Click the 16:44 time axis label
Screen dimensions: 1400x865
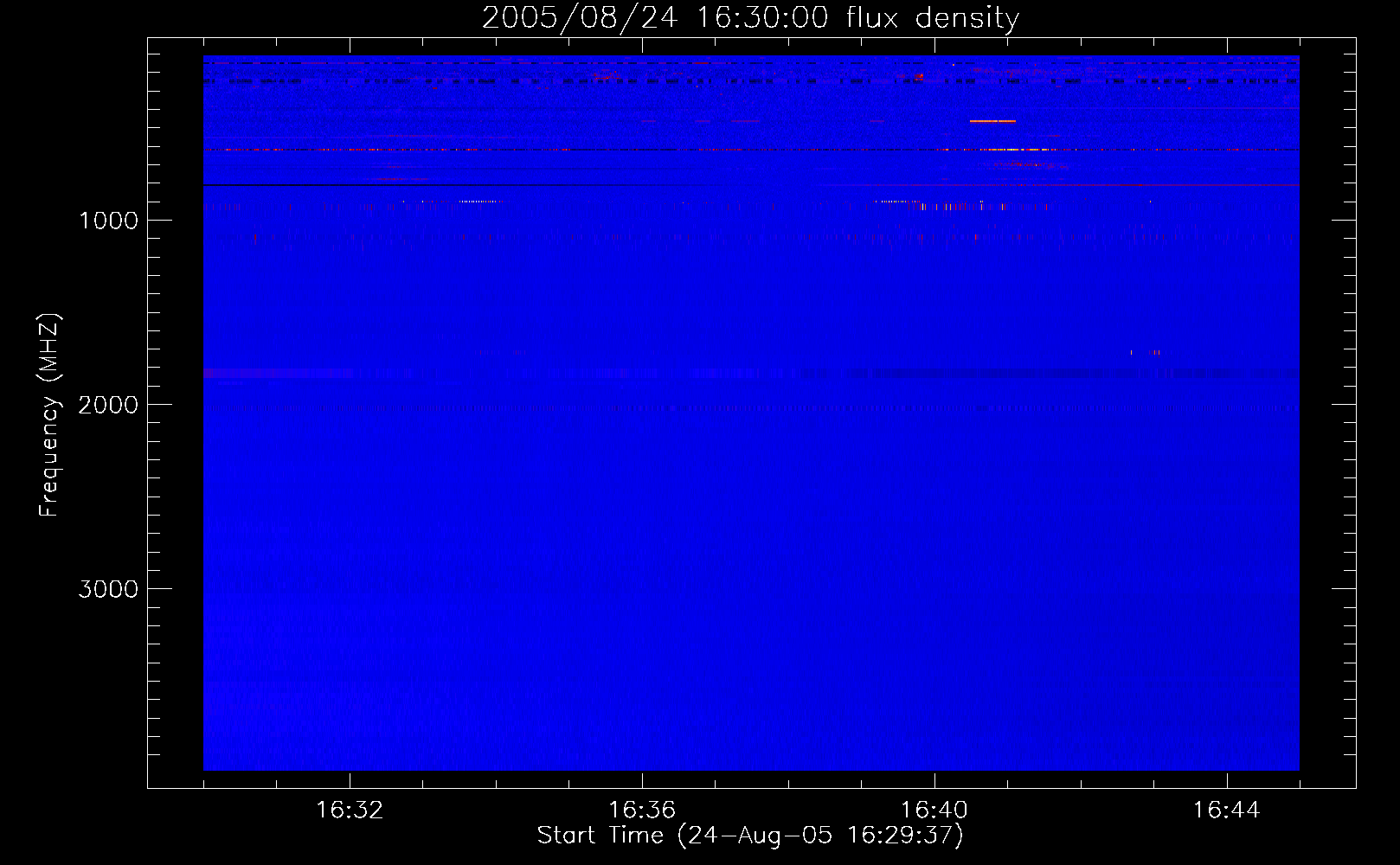click(x=1227, y=811)
